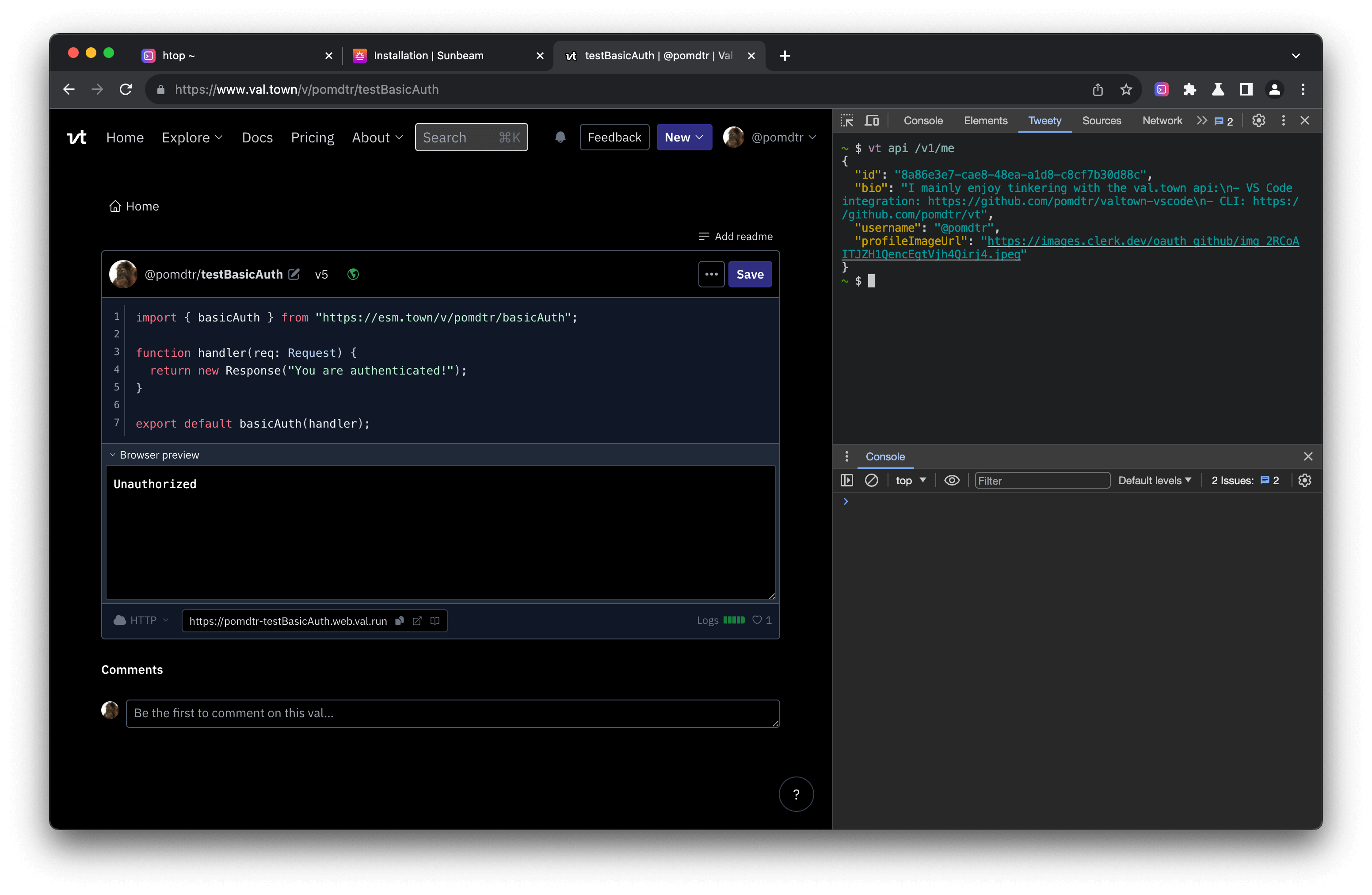Image resolution: width=1372 pixels, height=895 pixels.
Task: Edit val name pencil icon
Action: [x=294, y=274]
